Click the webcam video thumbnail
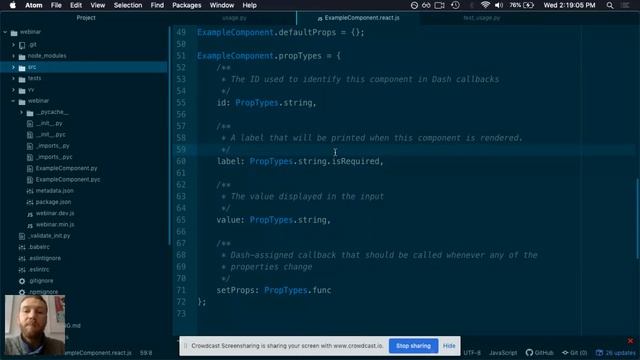 [x=35, y=325]
